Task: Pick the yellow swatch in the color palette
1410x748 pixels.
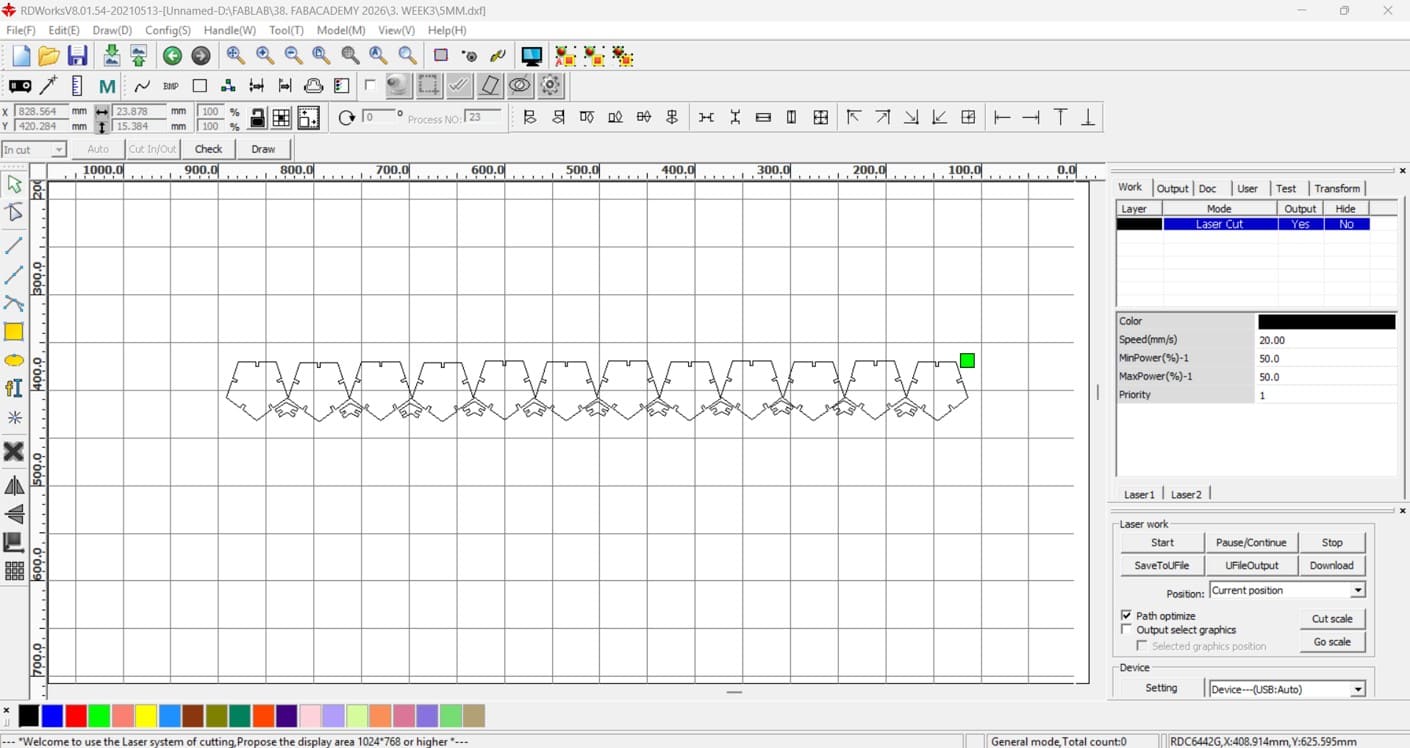Action: pyautogui.click(x=146, y=716)
